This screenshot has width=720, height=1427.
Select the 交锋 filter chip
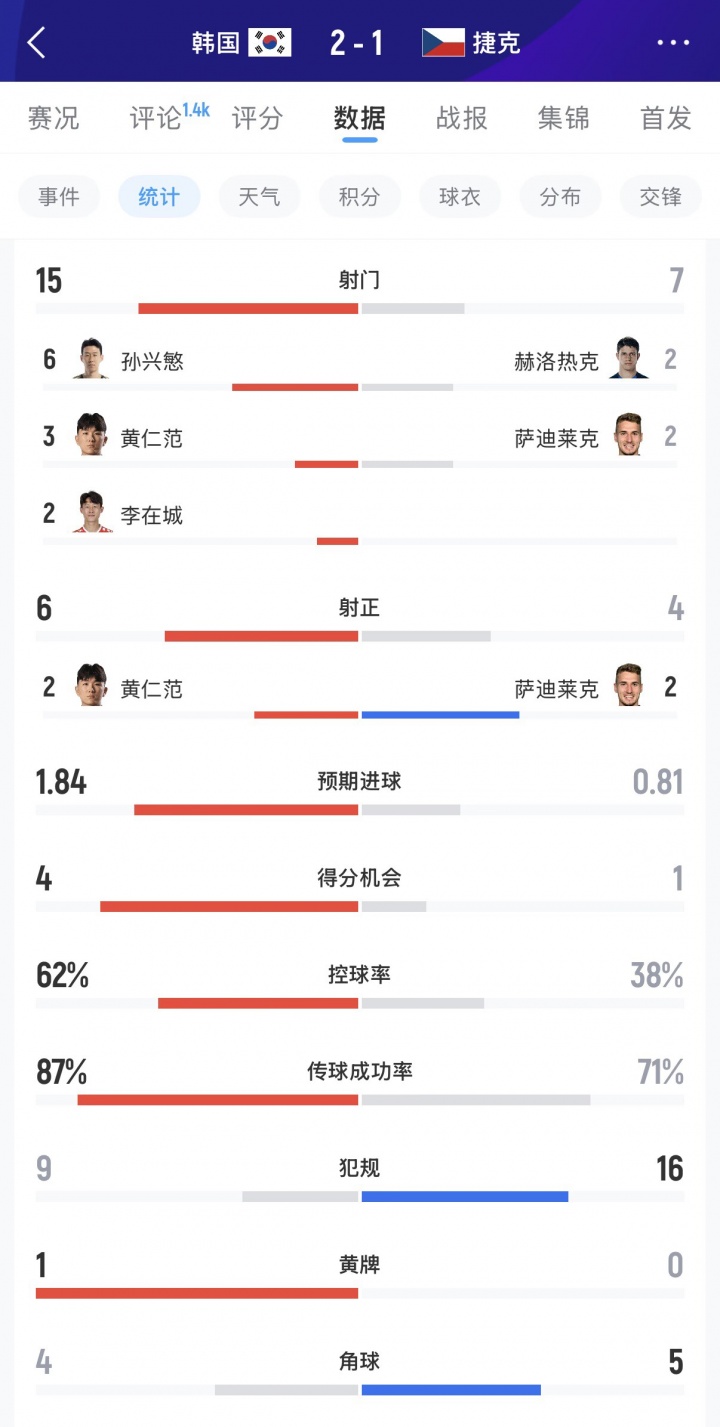(x=661, y=197)
